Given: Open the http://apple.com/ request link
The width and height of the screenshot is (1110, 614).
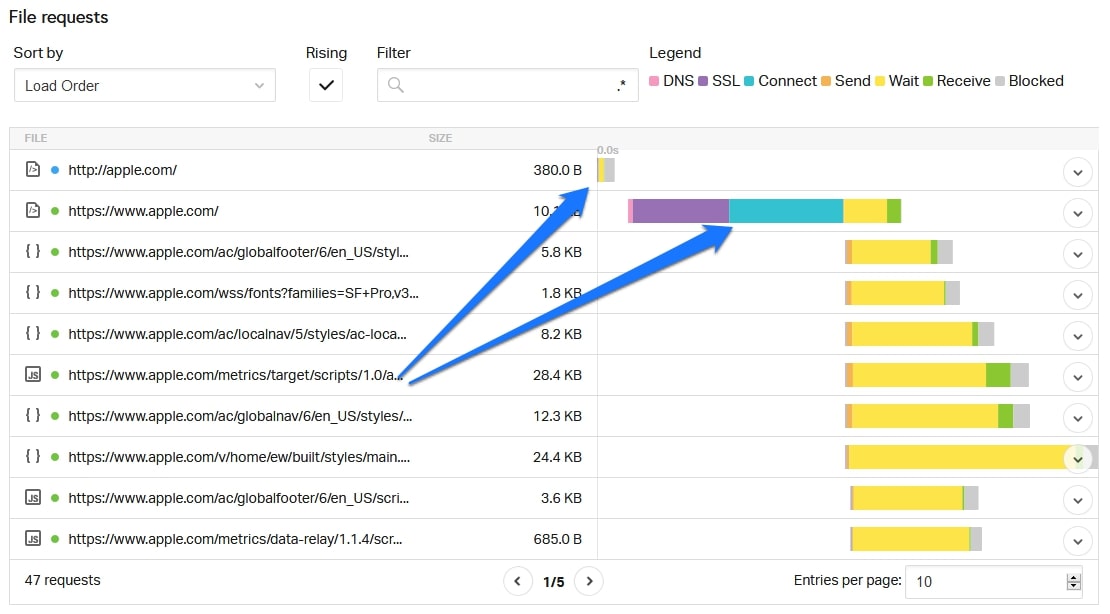Looking at the screenshot, I should [122, 170].
